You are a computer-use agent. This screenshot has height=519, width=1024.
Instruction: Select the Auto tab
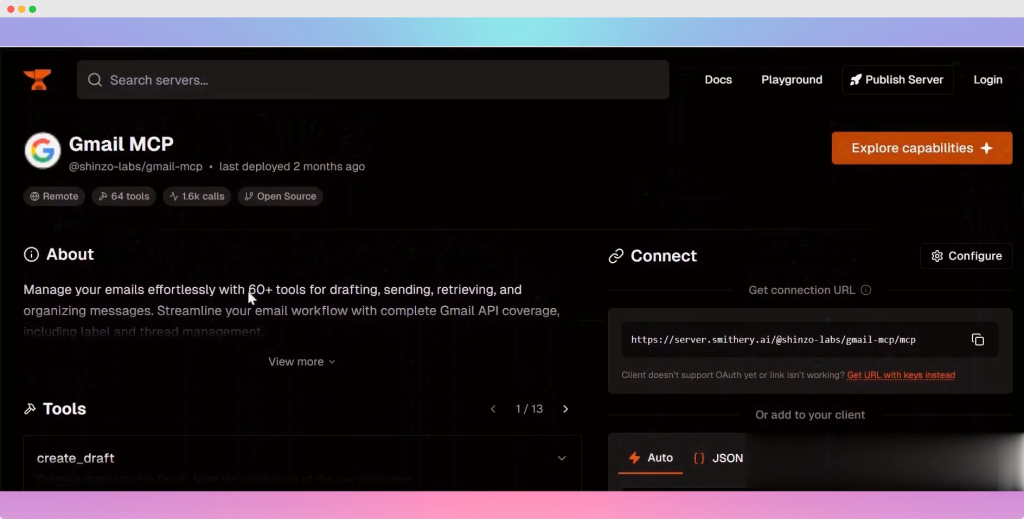click(650, 458)
